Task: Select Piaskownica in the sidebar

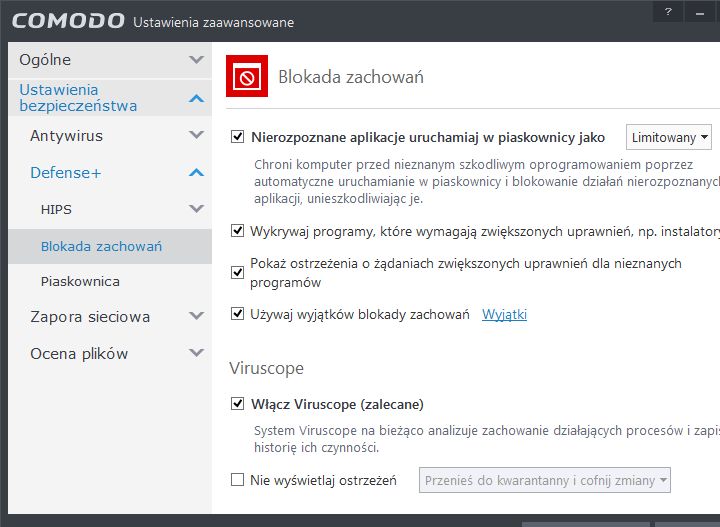Action: coord(80,282)
